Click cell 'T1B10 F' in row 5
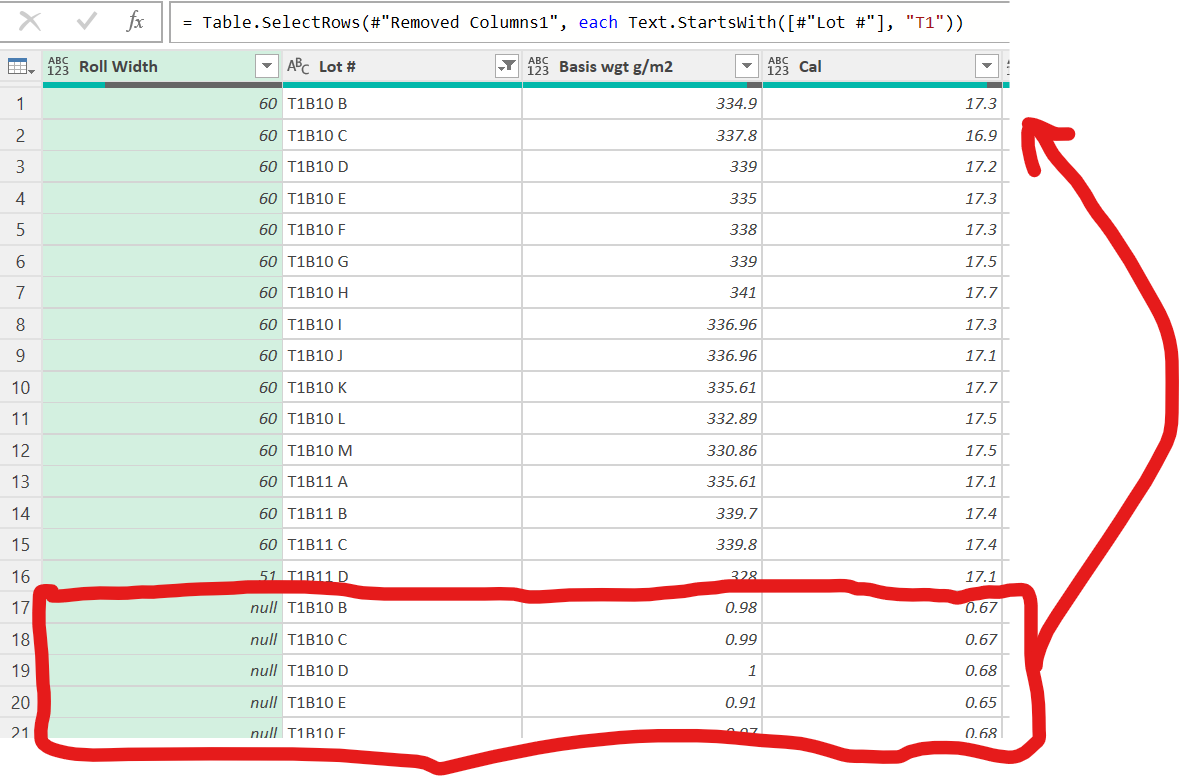The height and width of the screenshot is (776, 1180). point(402,230)
